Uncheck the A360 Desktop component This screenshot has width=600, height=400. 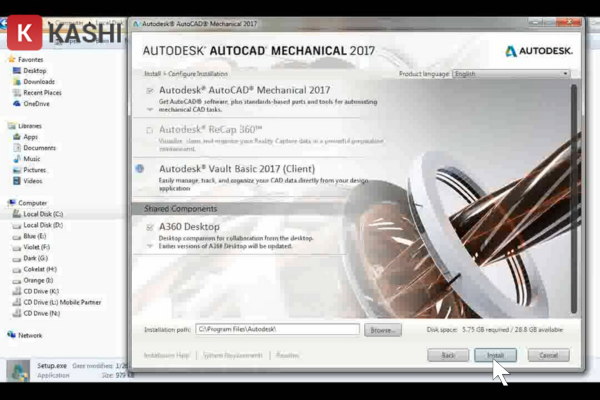(x=150, y=227)
